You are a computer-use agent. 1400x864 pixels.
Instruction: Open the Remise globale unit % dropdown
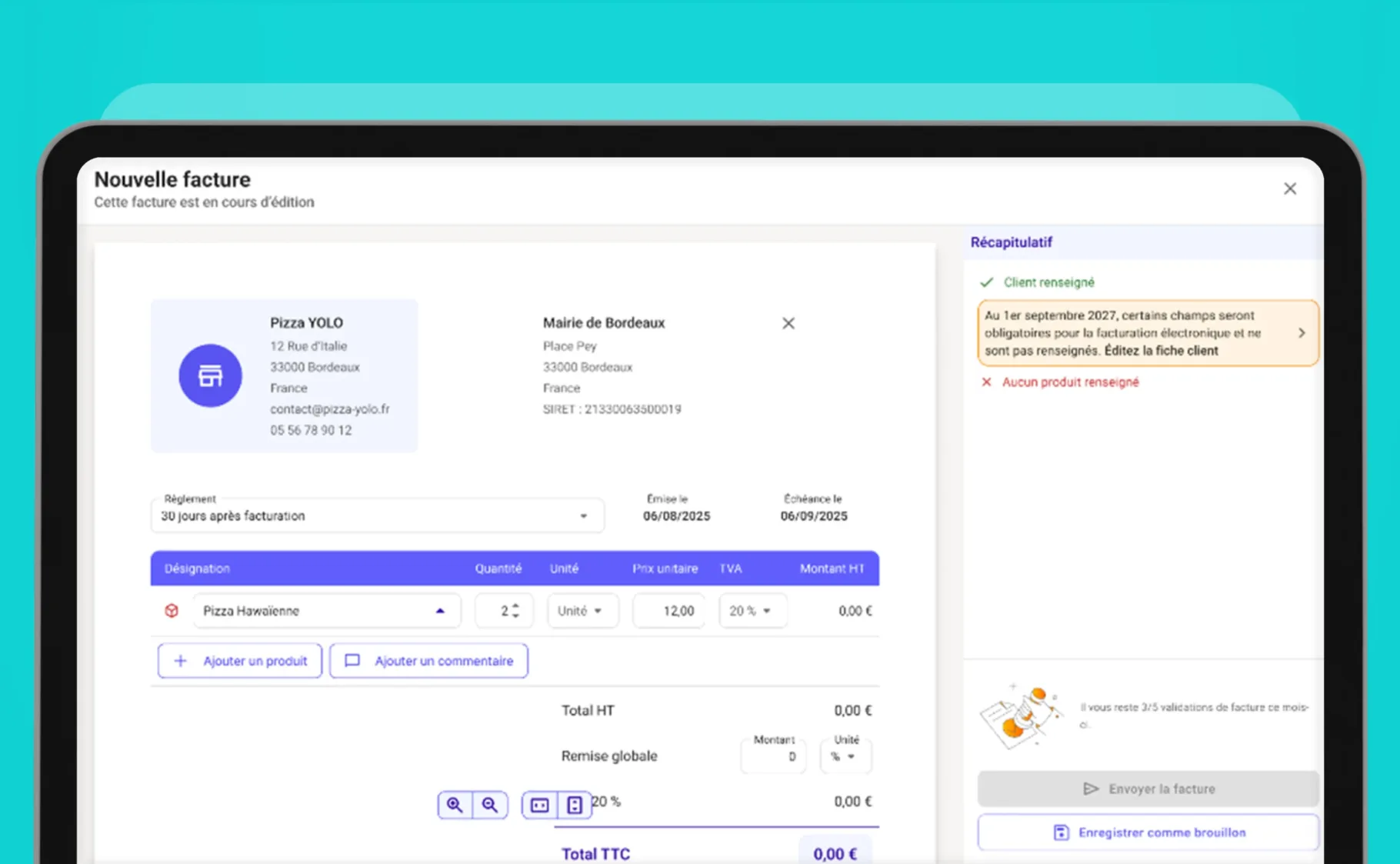pos(845,756)
